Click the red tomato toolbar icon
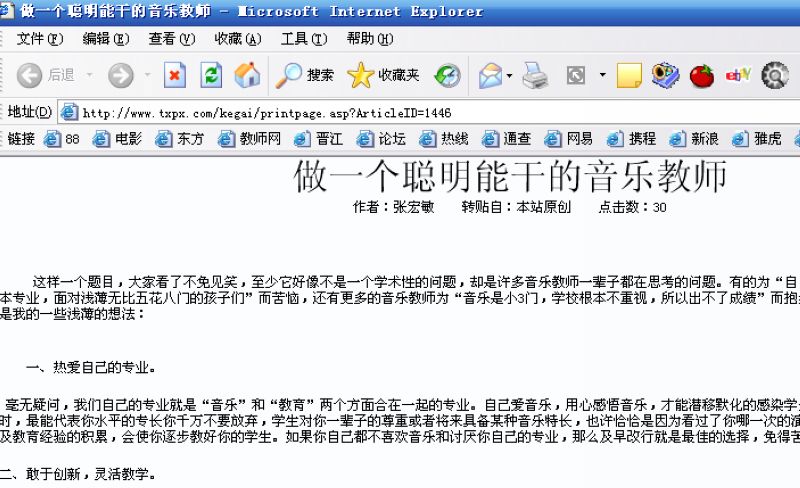The width and height of the screenshot is (800, 488). [702, 76]
